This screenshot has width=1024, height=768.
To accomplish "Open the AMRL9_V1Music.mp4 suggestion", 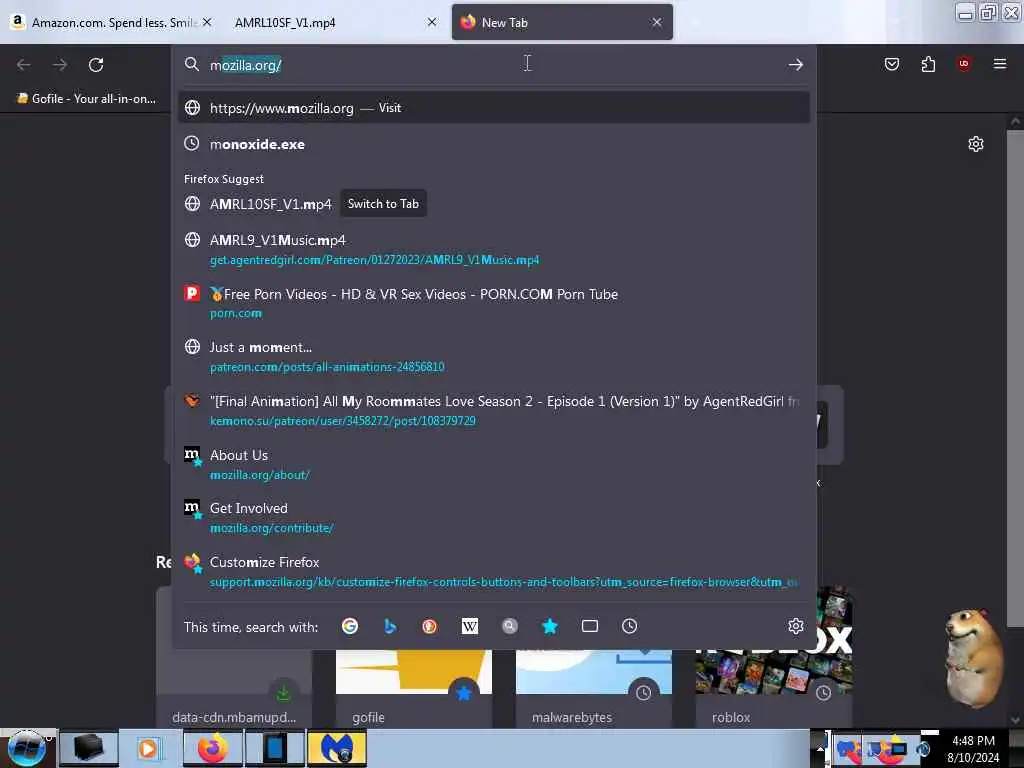I will coord(494,249).
